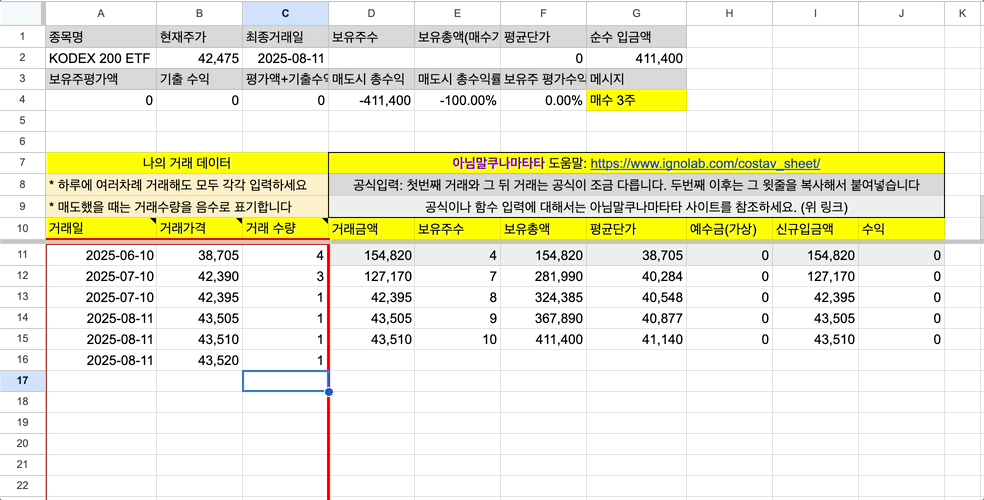Viewport: 984px width, 500px height.
Task: Select the 기출 수익 header cell
Action: click(200, 80)
